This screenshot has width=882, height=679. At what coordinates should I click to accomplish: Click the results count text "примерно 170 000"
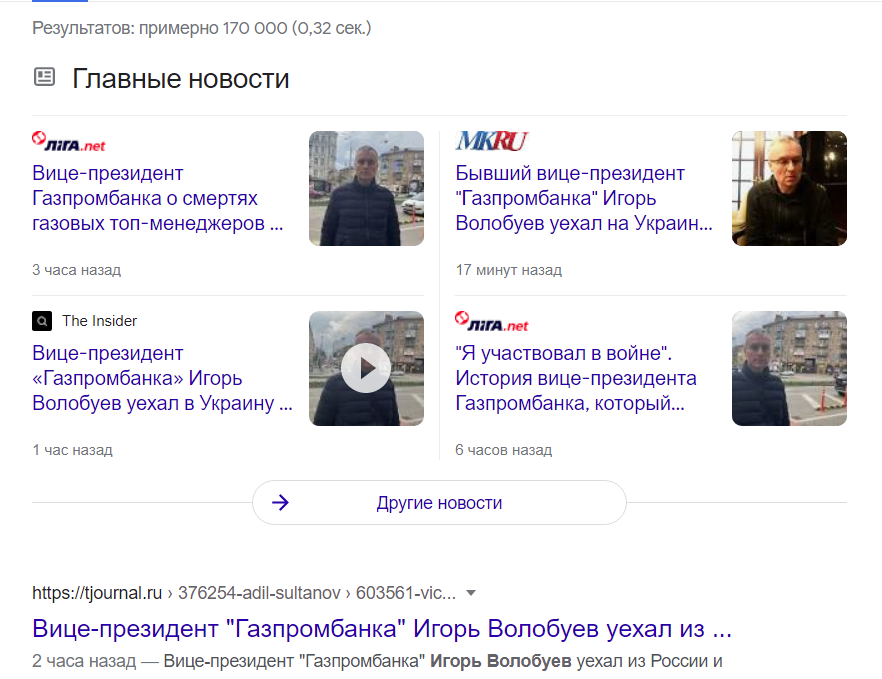point(213,28)
